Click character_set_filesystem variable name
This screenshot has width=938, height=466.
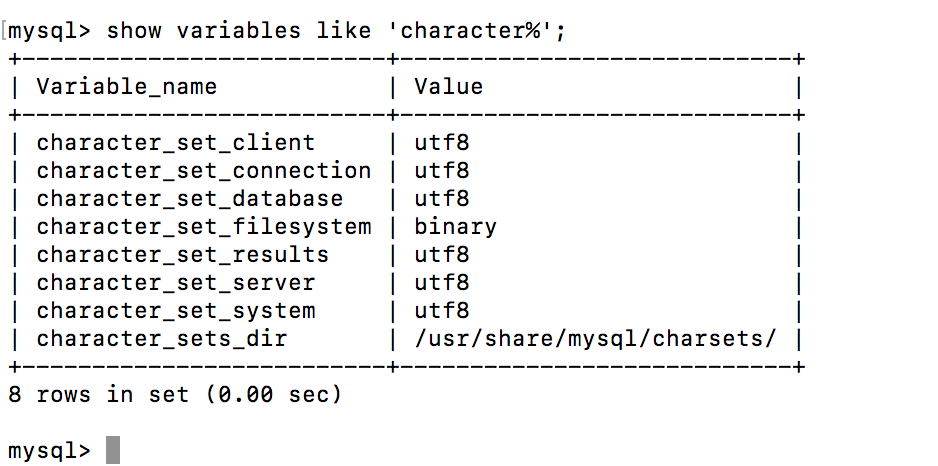coord(203,227)
